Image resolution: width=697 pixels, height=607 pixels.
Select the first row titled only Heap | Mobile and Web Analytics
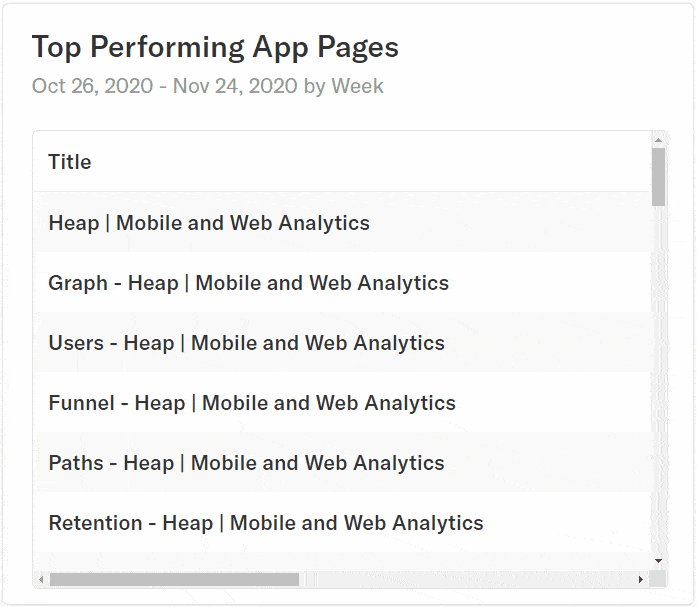point(342,222)
